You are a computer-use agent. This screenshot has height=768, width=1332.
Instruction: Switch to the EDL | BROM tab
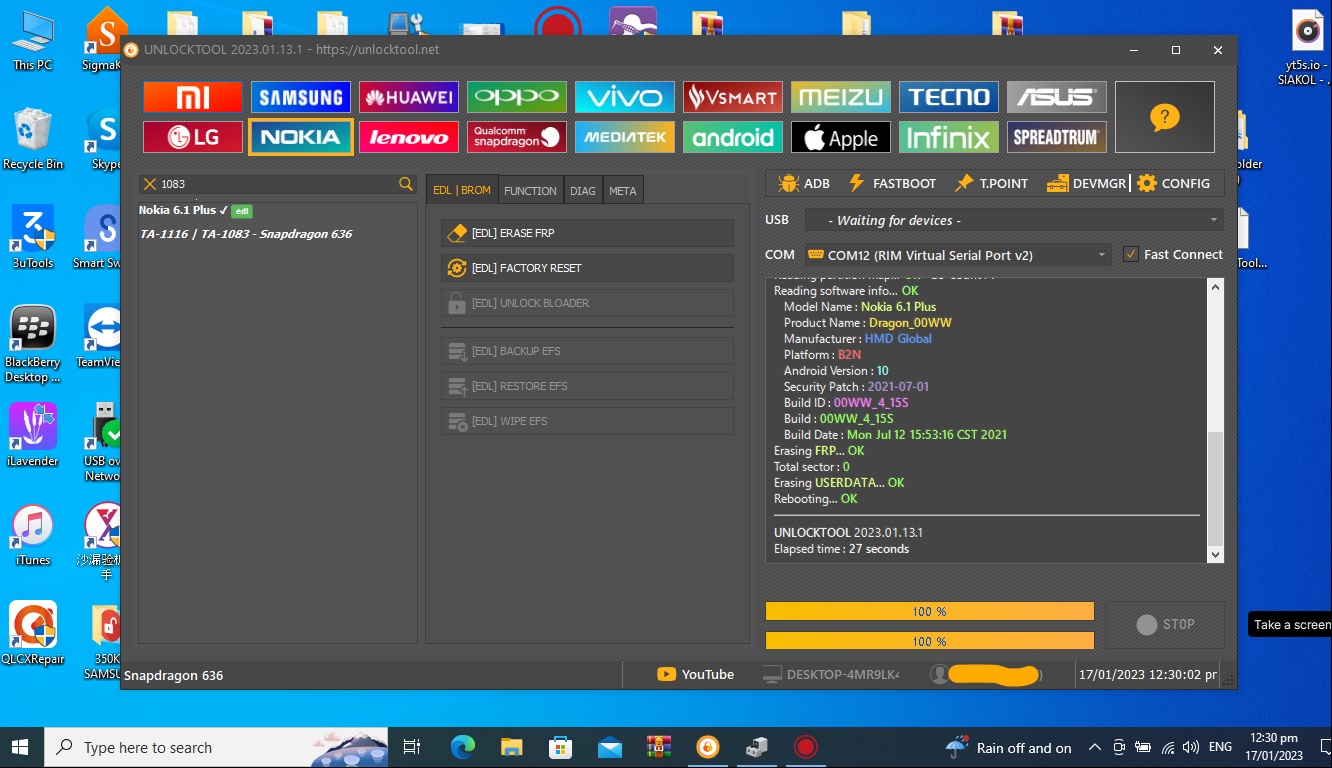pos(462,190)
